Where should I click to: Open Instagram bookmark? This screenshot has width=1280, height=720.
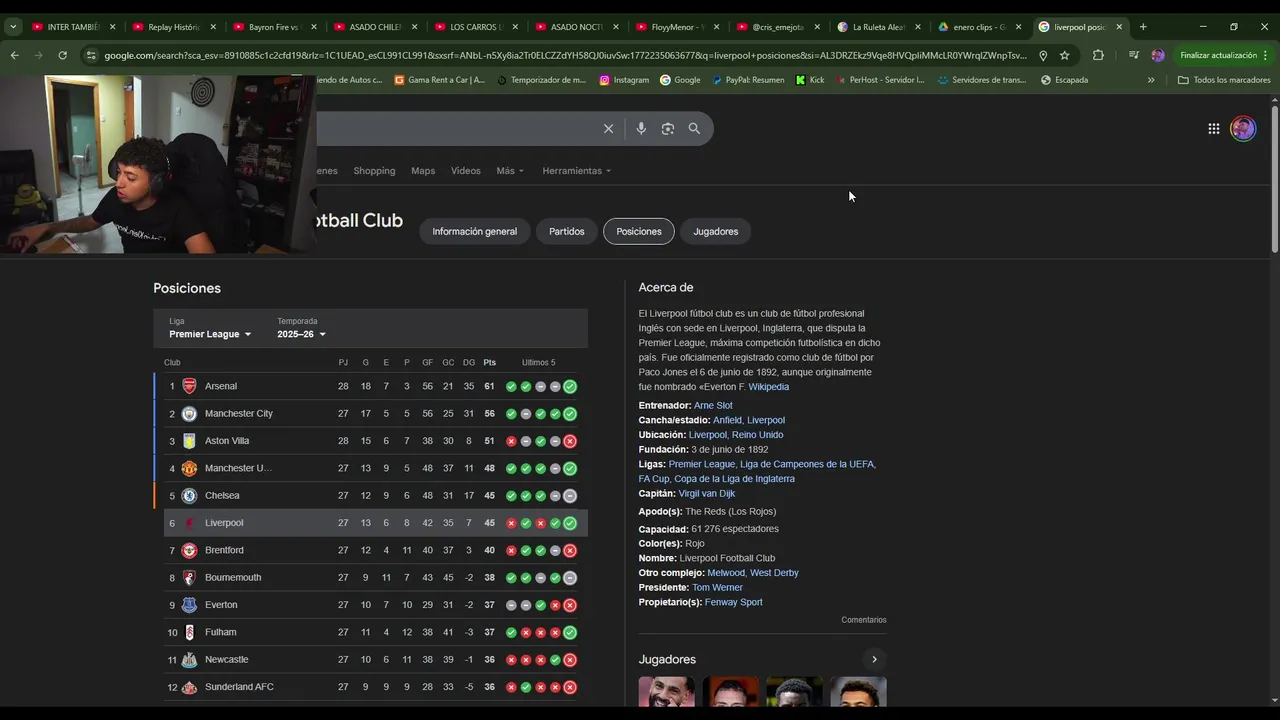click(x=624, y=80)
